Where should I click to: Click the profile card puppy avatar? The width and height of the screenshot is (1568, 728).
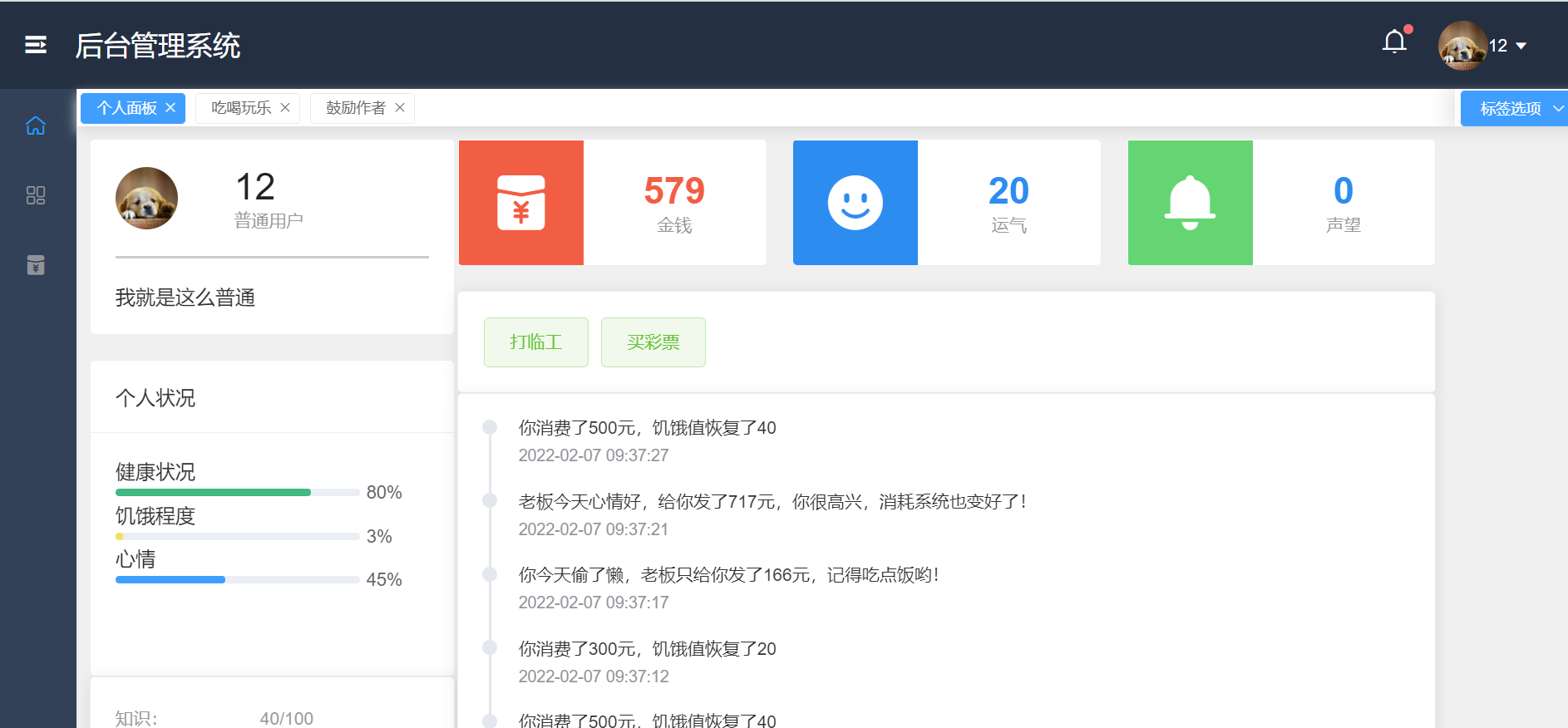coord(146,198)
